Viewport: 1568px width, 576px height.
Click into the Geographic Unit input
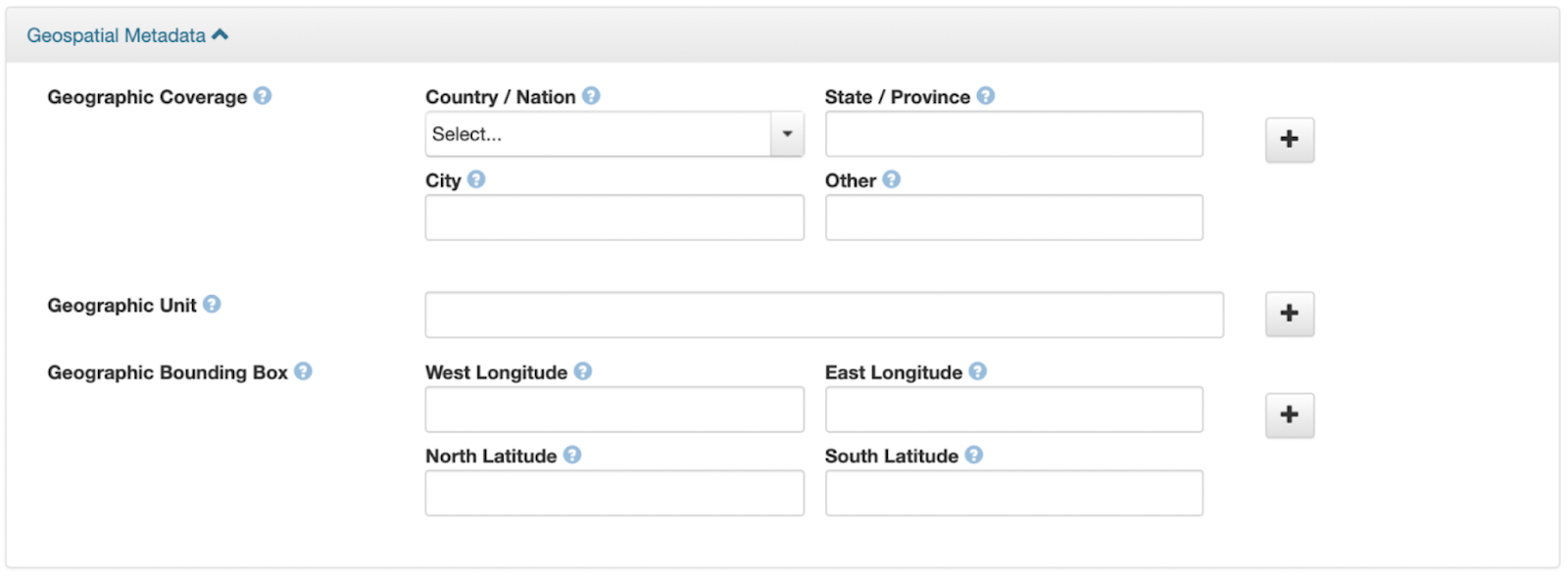[x=823, y=314]
